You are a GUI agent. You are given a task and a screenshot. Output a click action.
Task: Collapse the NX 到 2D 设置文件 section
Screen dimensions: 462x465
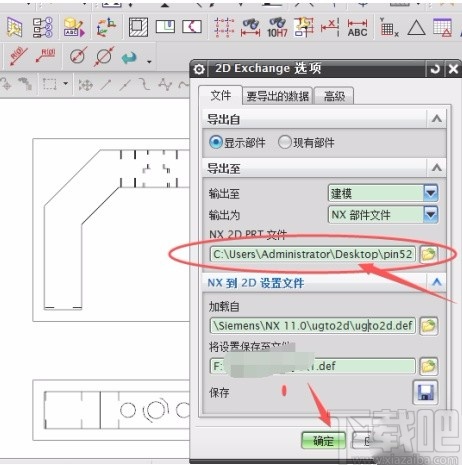click(437, 283)
